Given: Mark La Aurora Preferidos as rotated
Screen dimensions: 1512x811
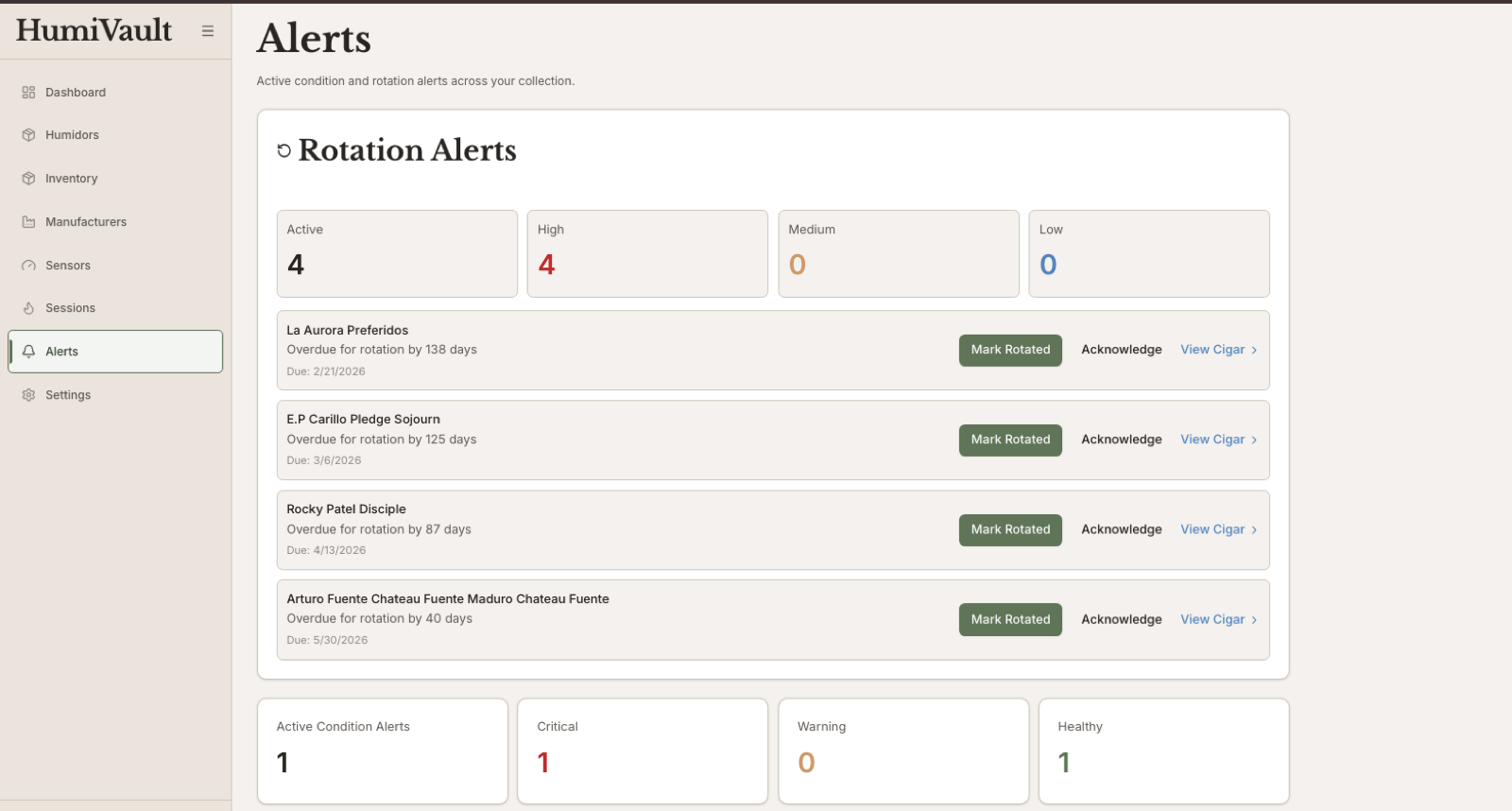Looking at the screenshot, I should pos(1010,350).
